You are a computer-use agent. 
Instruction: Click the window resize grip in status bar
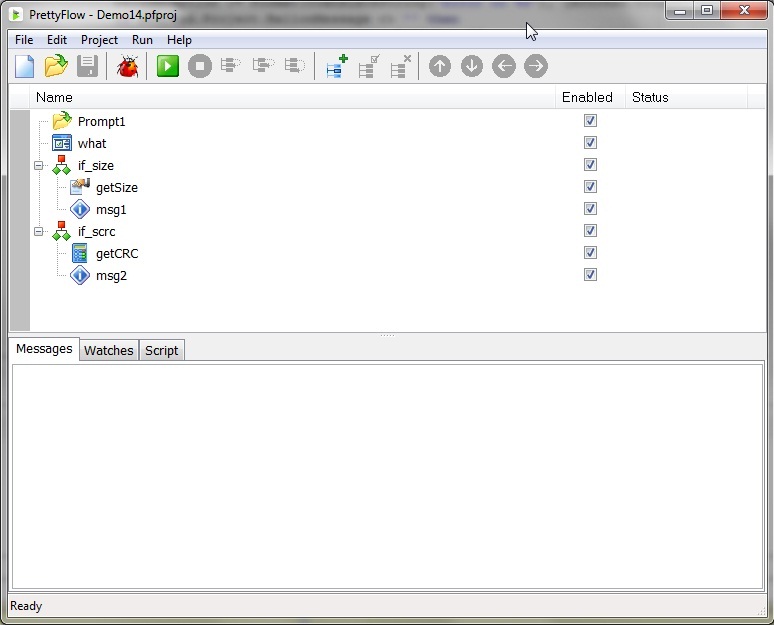[761, 611]
